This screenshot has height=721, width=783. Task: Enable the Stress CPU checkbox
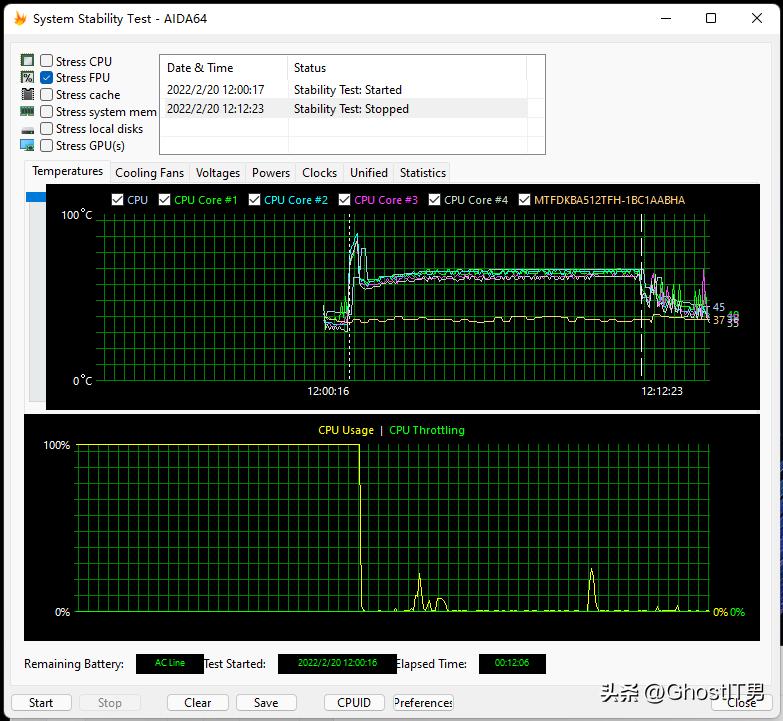pyautogui.click(x=47, y=61)
